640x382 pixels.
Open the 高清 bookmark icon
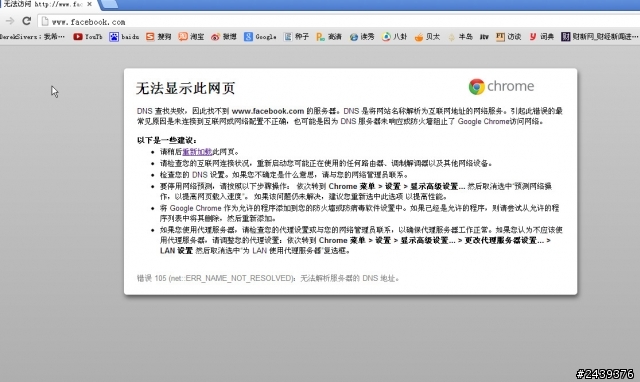coord(320,37)
